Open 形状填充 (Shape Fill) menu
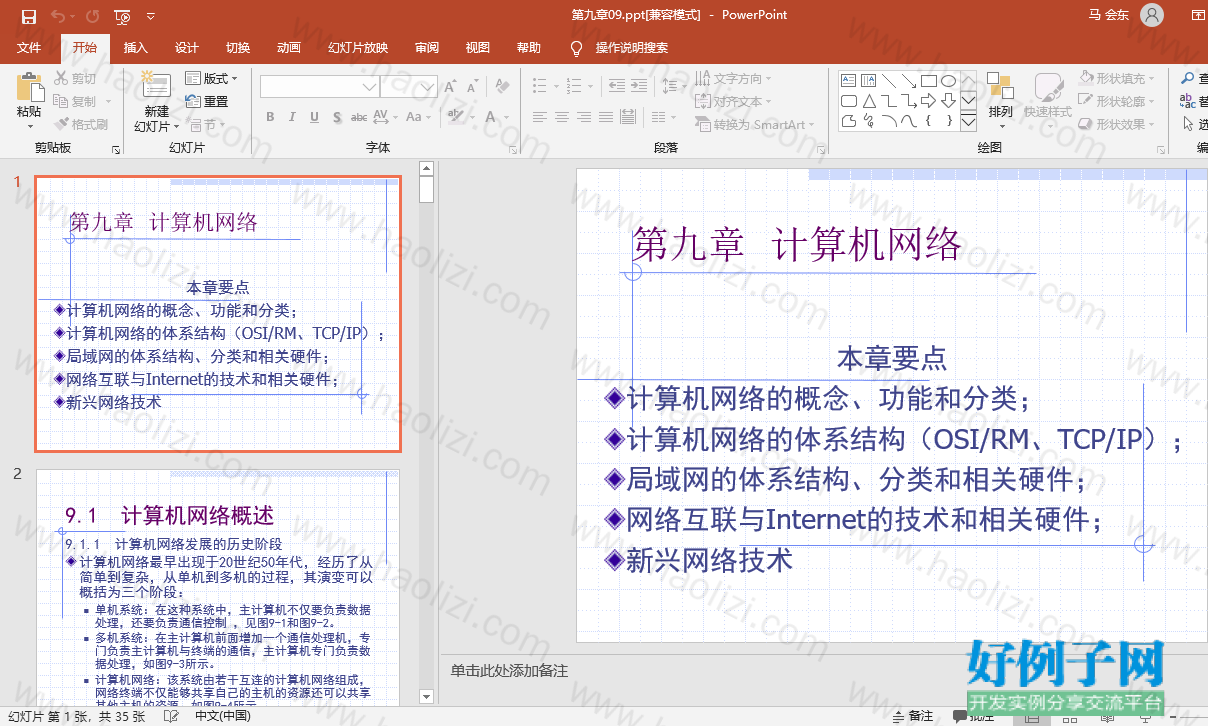This screenshot has width=1208, height=726. click(x=1118, y=78)
